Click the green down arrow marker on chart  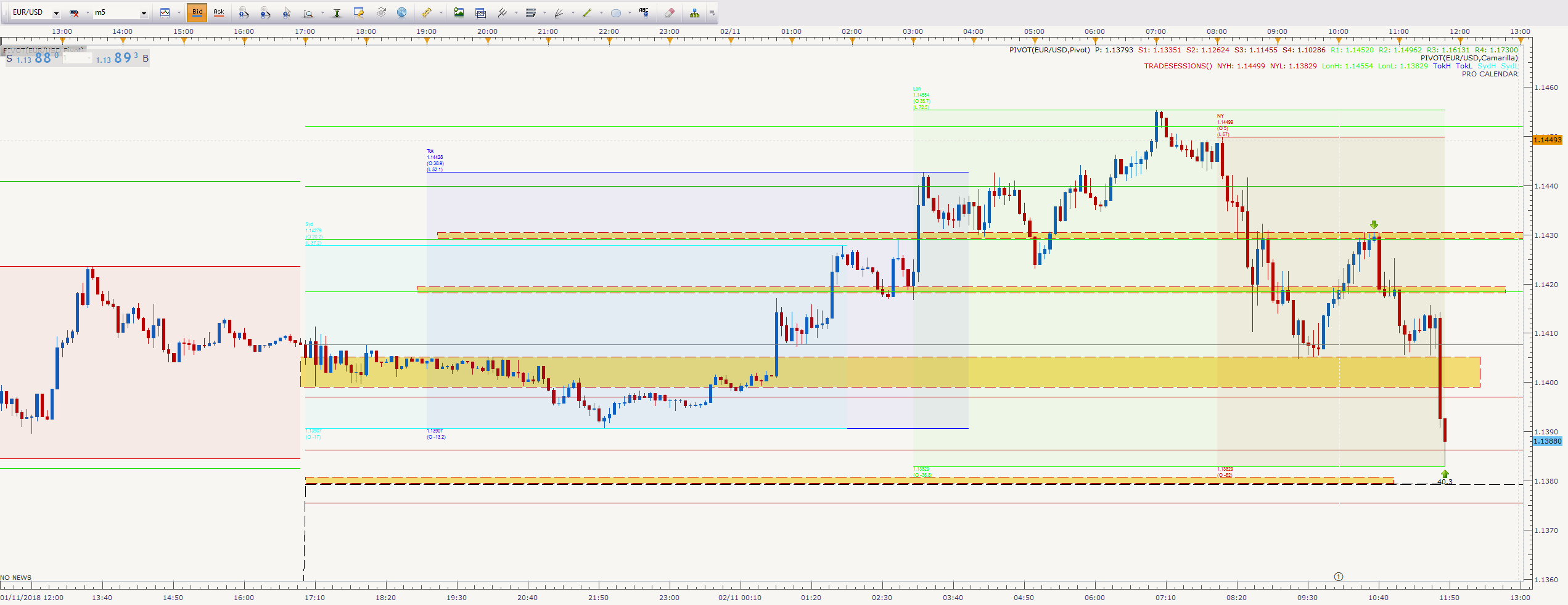[x=1374, y=225]
